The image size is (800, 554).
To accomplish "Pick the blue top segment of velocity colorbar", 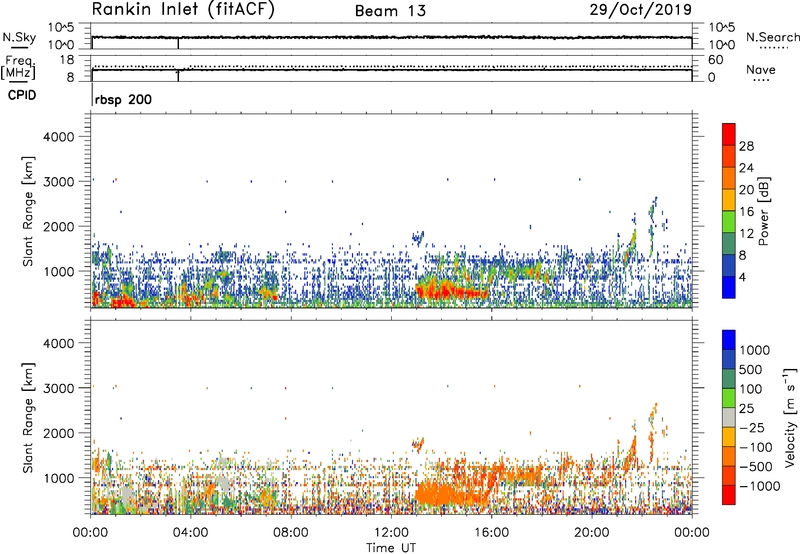I will tap(729, 340).
